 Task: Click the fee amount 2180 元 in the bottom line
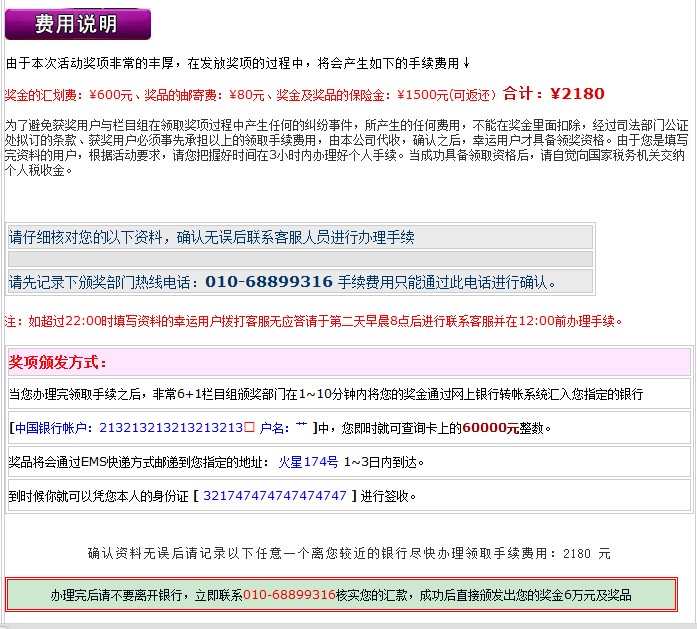coord(587,553)
